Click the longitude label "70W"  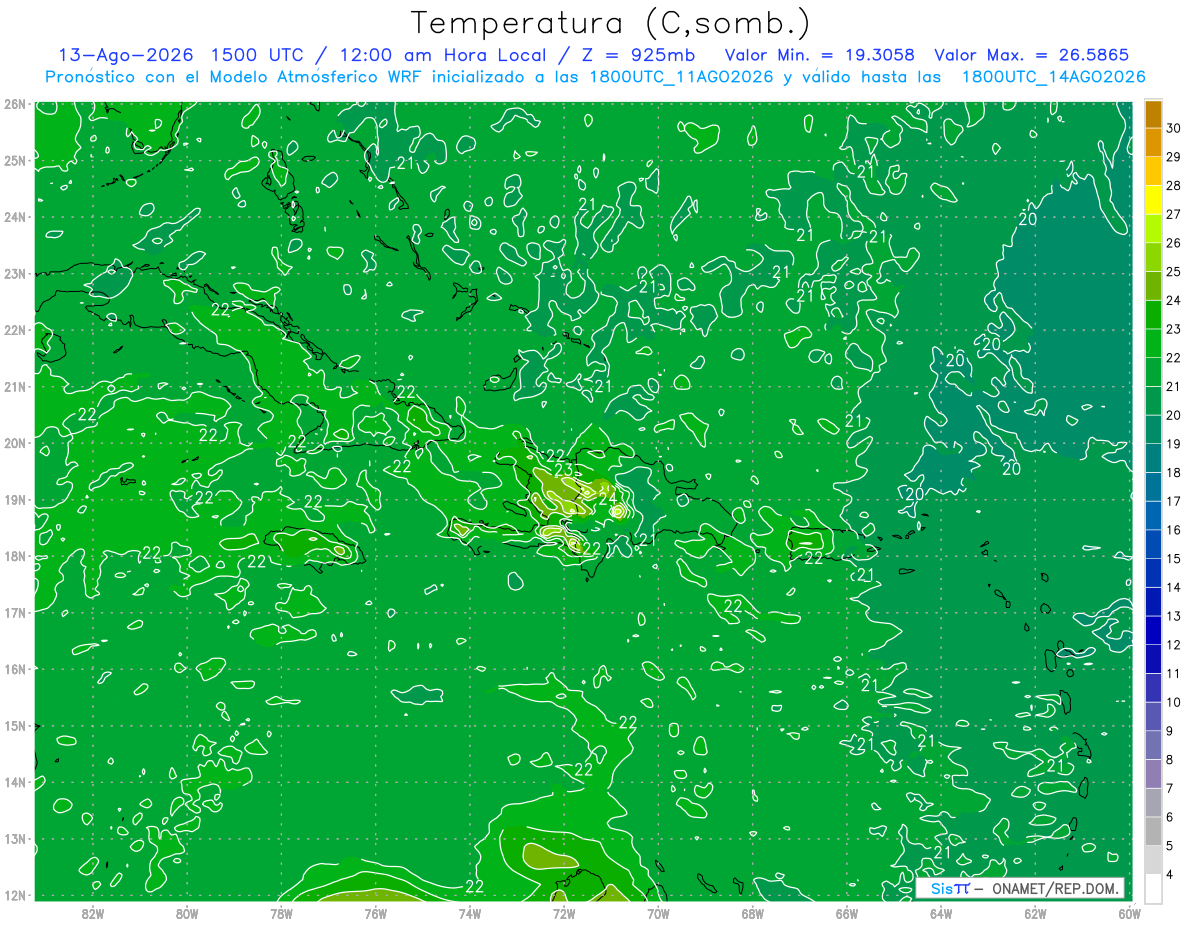point(658,913)
